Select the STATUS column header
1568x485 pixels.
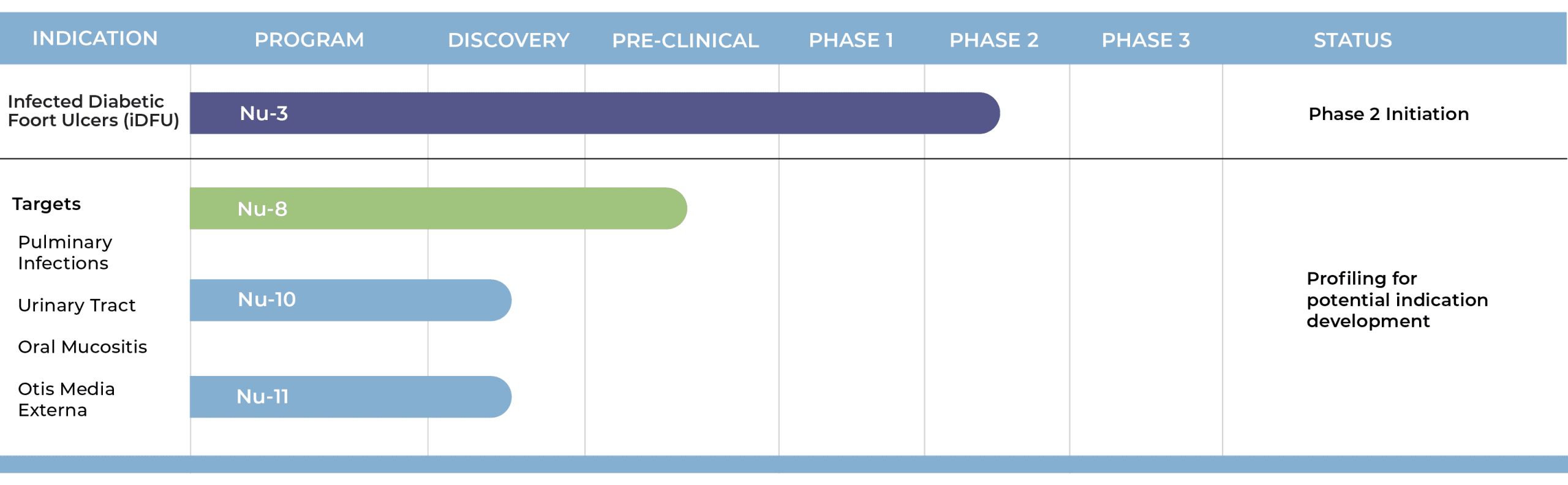point(1352,40)
